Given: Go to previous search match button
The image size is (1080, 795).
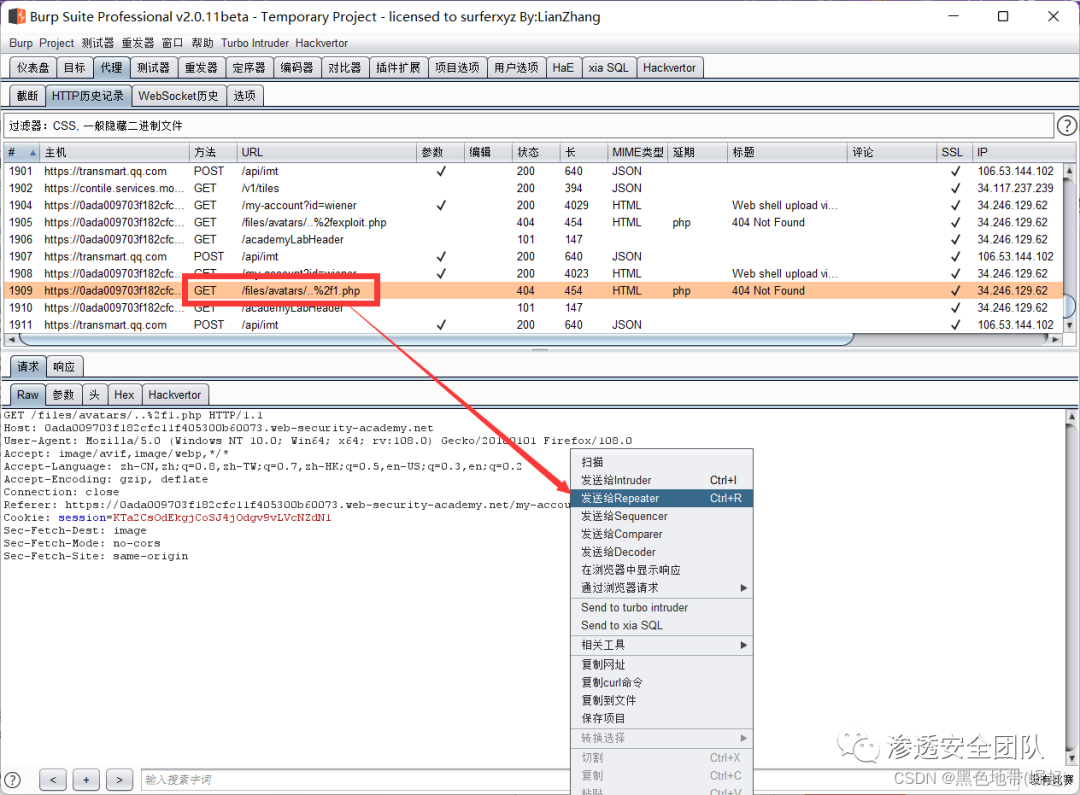Looking at the screenshot, I should tap(53, 780).
